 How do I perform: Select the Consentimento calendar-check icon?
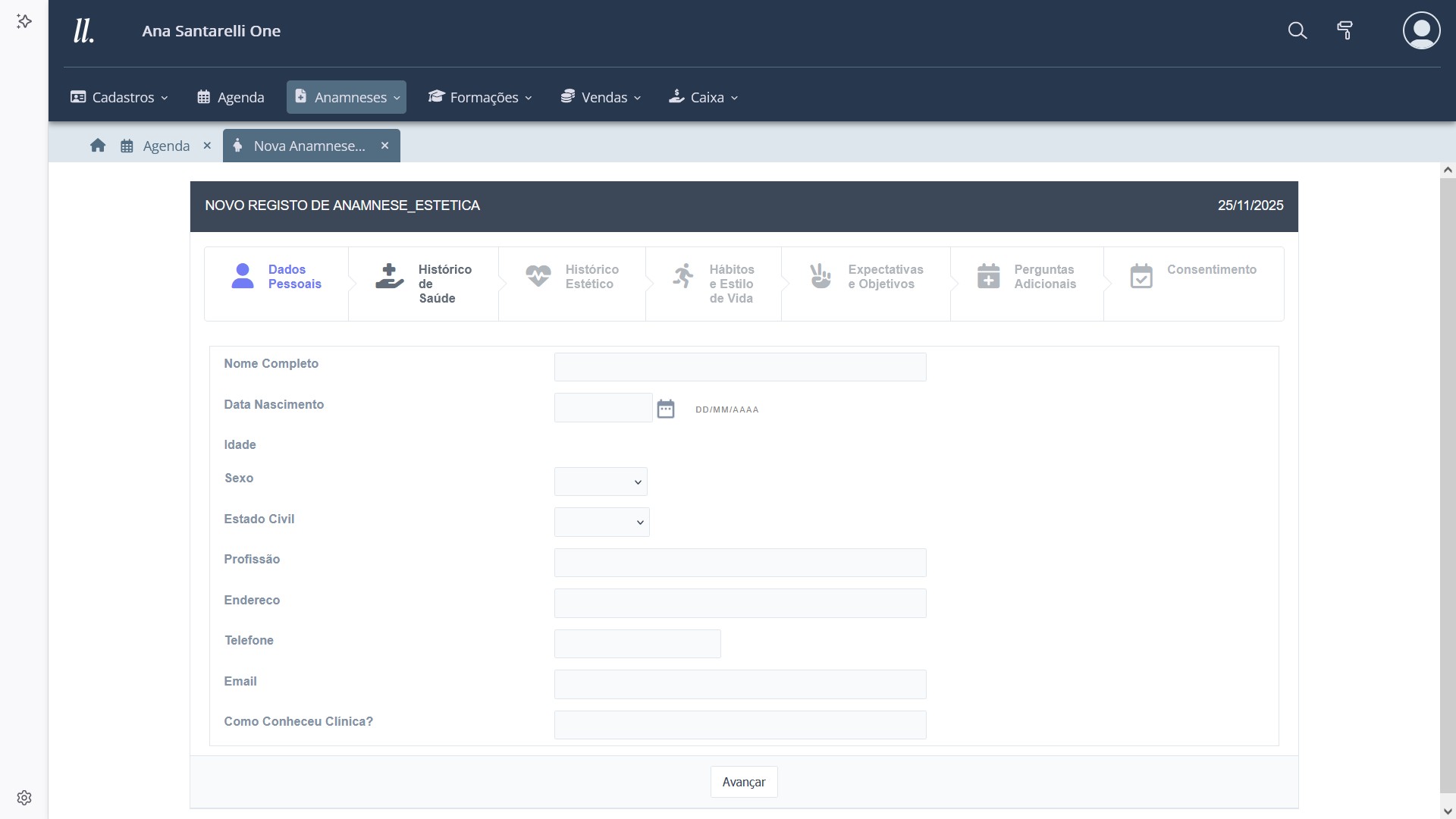[x=1141, y=276]
